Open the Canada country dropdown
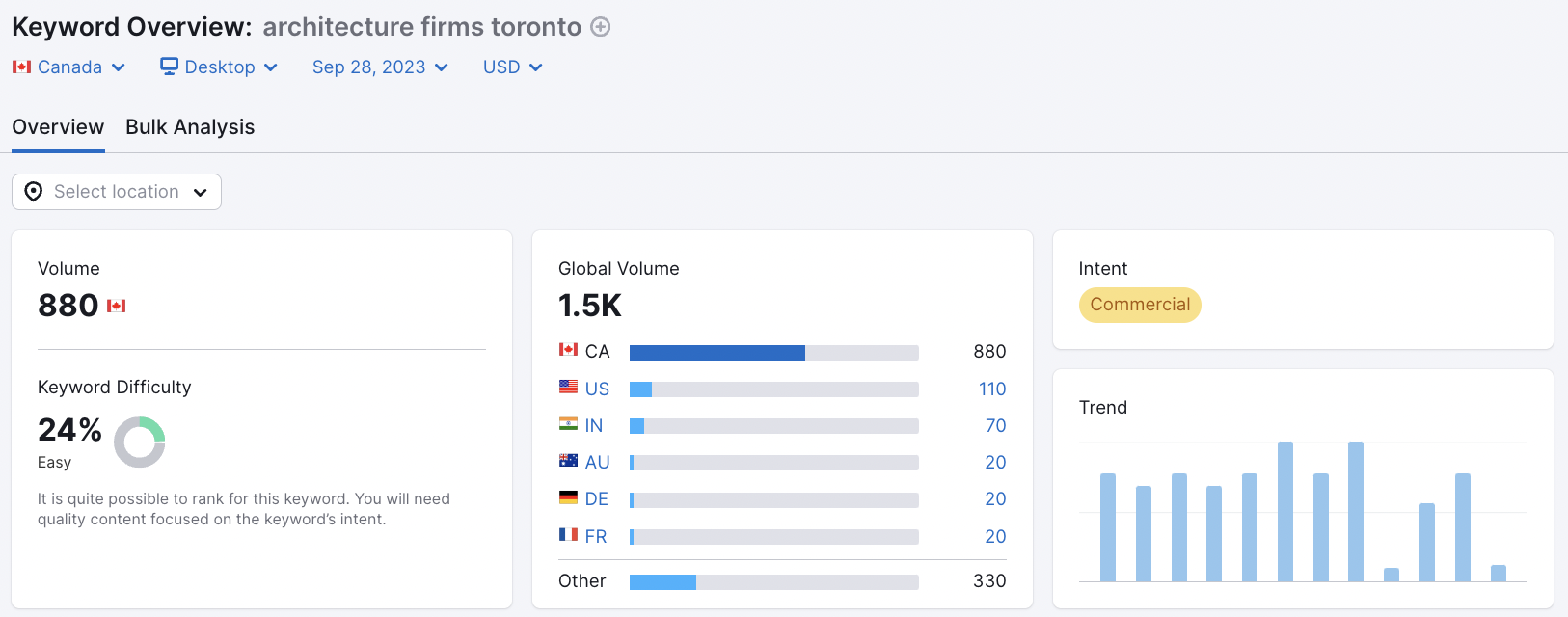 [x=68, y=67]
